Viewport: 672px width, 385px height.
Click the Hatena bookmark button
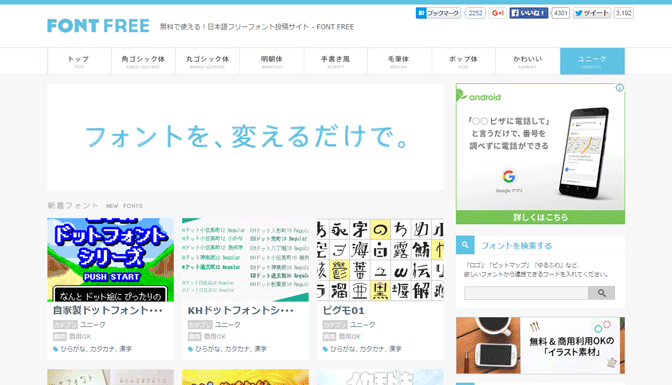438,13
